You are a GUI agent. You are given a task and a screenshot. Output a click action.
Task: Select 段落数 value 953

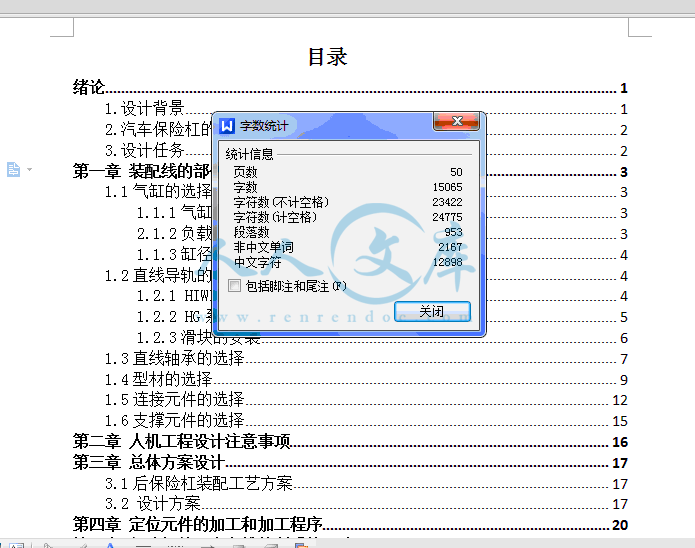[x=453, y=232]
